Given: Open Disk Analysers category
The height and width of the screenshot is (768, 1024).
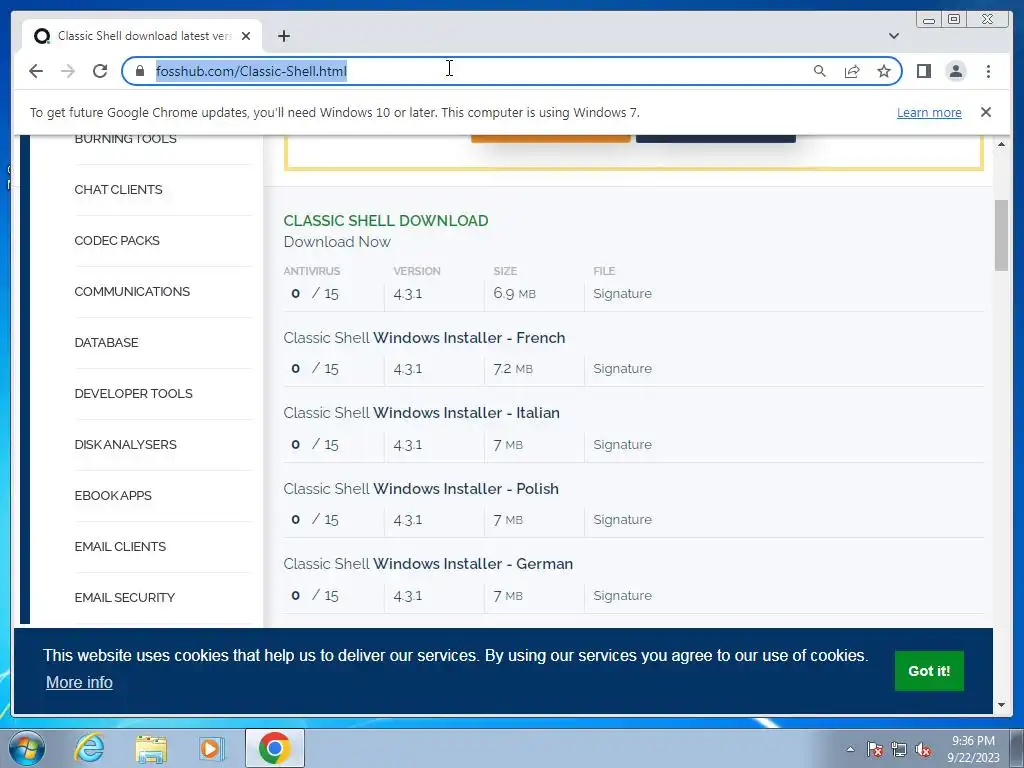Looking at the screenshot, I should 125,444.
